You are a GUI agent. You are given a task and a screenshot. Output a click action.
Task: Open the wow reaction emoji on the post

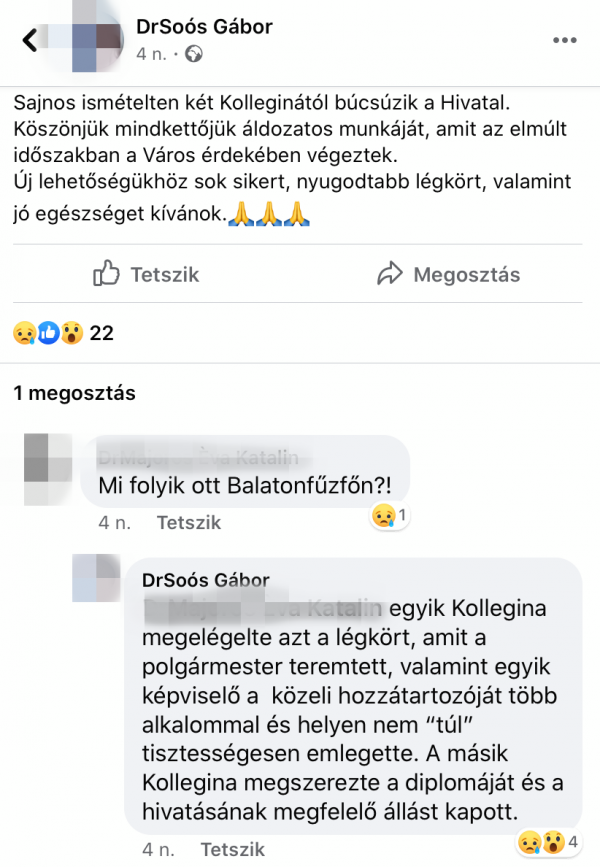[72, 333]
